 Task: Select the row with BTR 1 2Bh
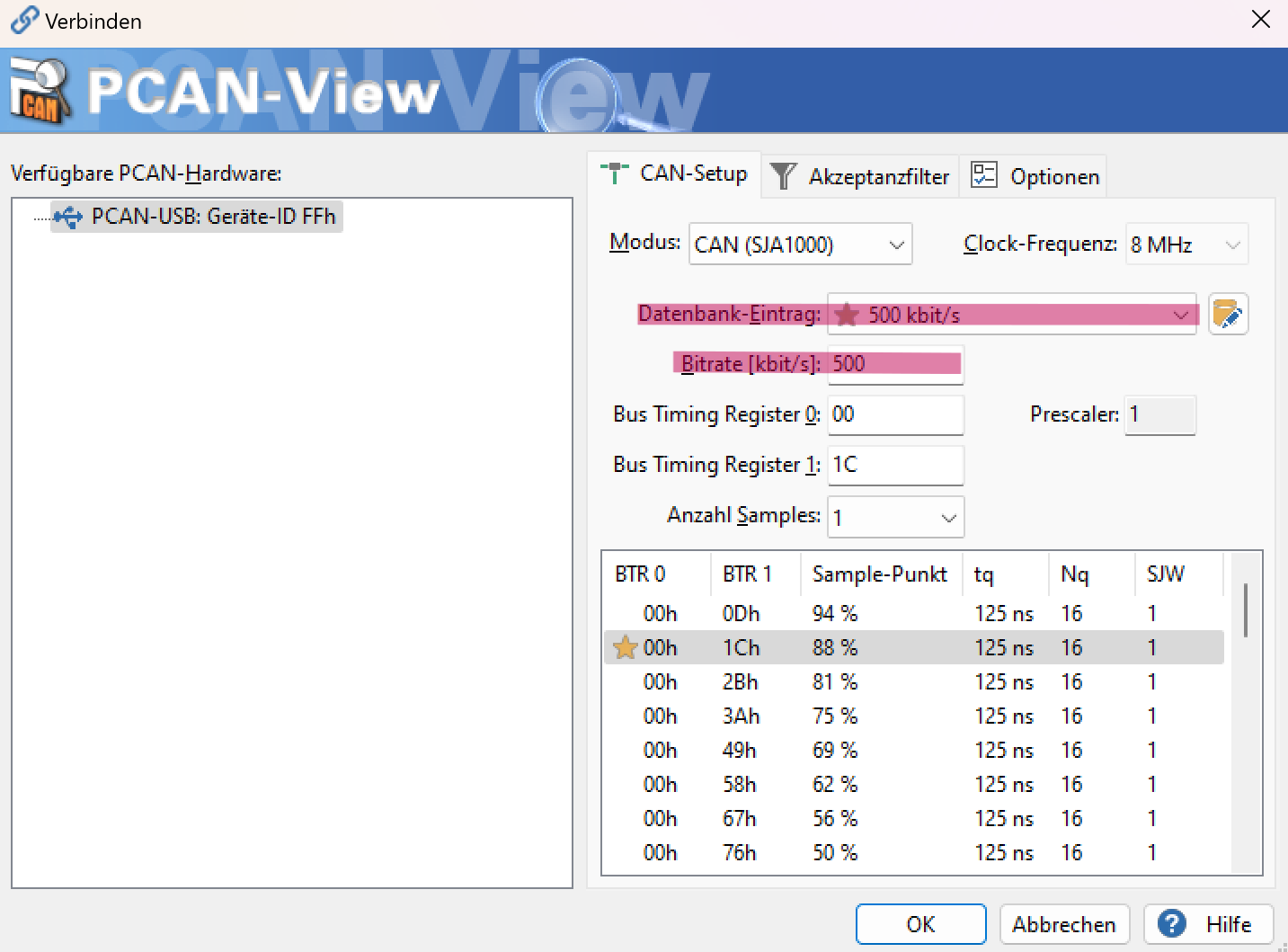pyautogui.click(x=914, y=681)
